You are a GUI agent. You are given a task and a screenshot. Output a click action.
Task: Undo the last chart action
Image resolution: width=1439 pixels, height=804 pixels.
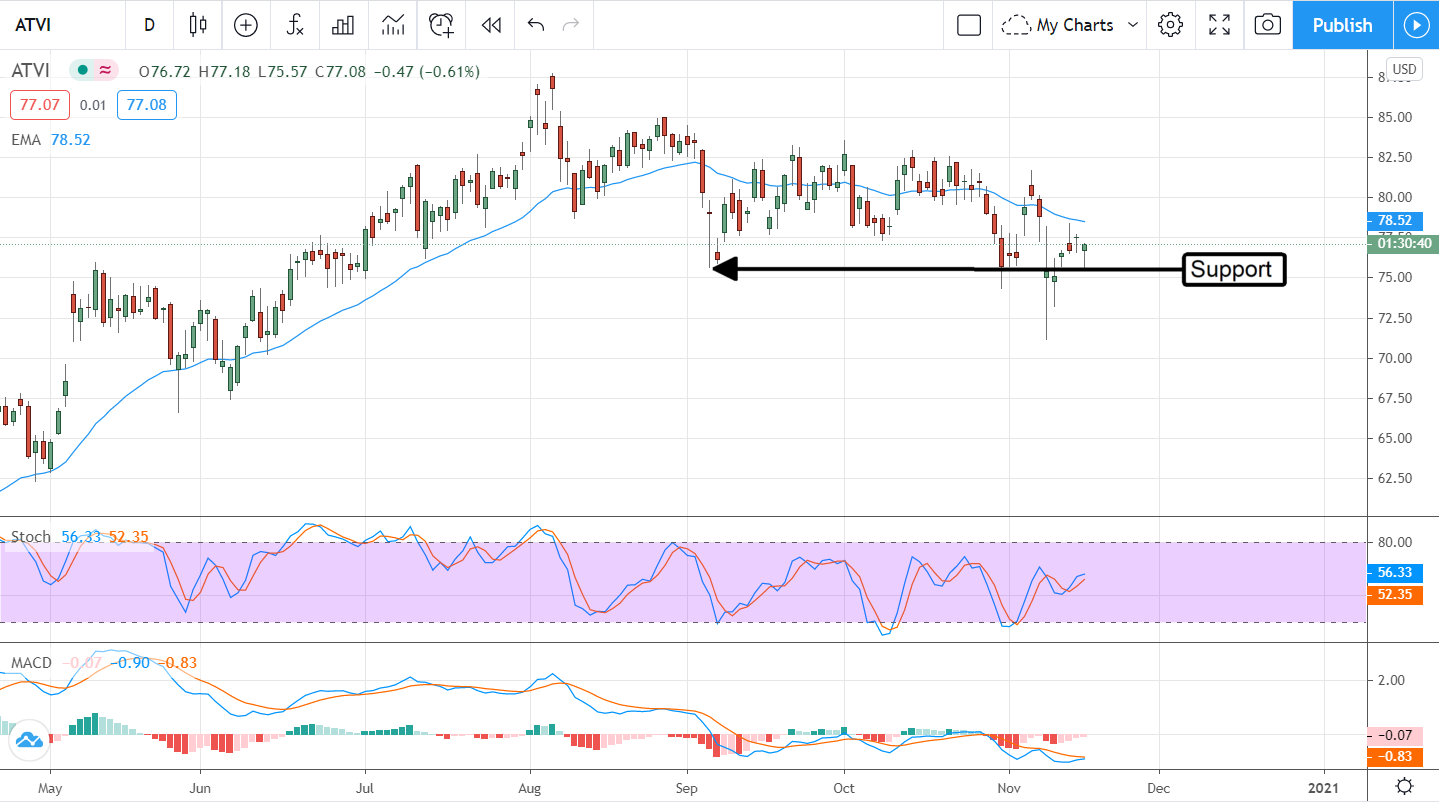click(x=536, y=25)
